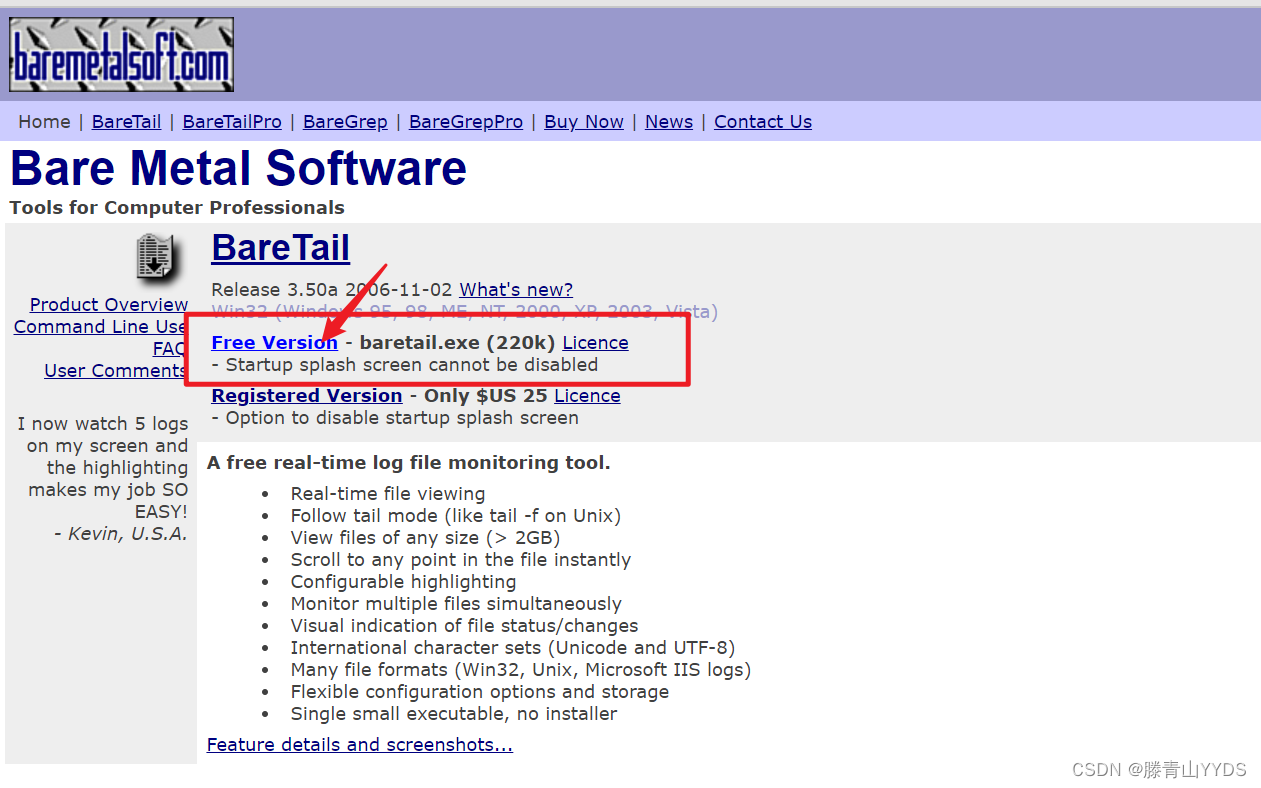Click 'Configurable highlighting' bullet
This screenshot has width=1261, height=788.
404,582
